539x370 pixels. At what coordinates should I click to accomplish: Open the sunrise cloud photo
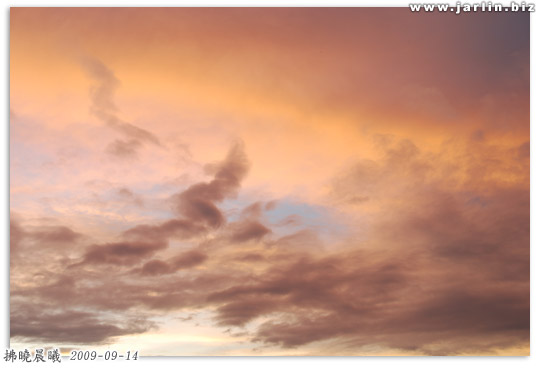[x=270, y=182]
